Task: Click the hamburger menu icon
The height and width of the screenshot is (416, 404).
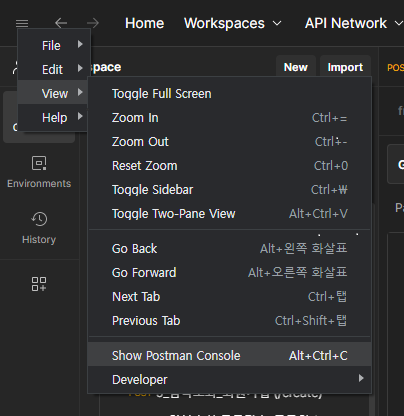Action: pyautogui.click(x=22, y=23)
